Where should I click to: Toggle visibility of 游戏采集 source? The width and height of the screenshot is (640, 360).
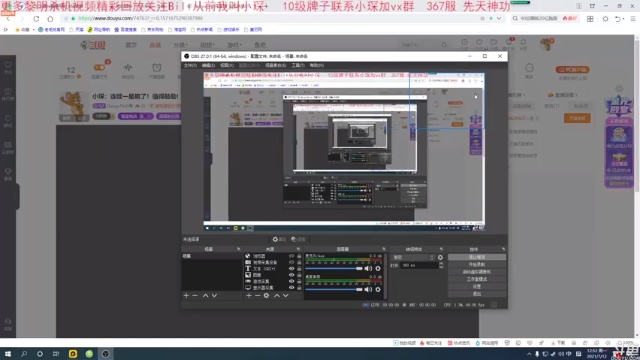pos(291,281)
